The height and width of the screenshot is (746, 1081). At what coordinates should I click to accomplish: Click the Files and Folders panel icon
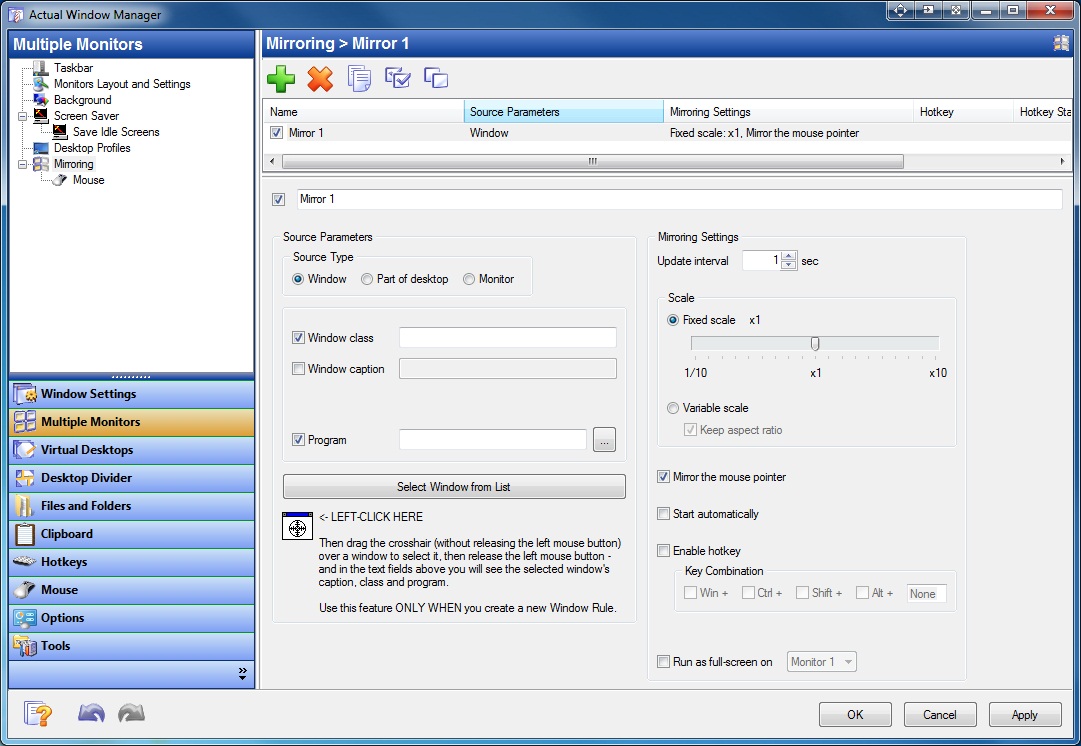[x=25, y=506]
